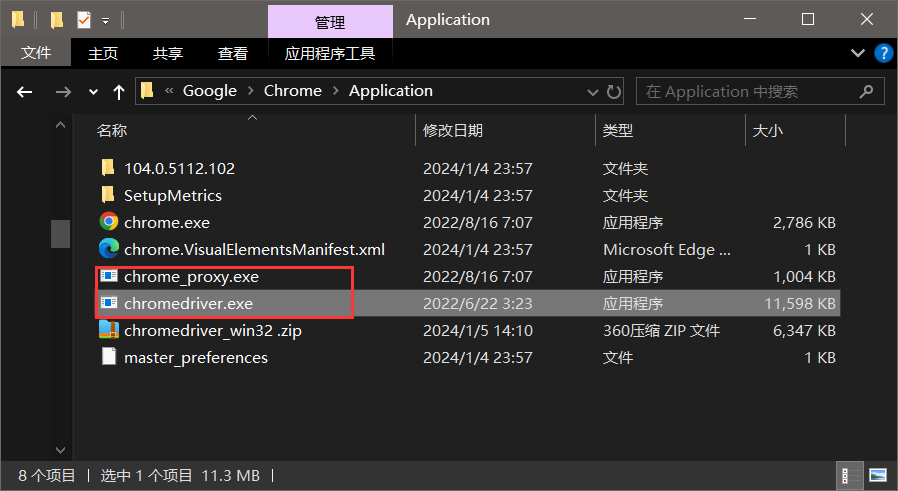Click the 360压缩 ZIP 文件 type cell
Image resolution: width=898 pixels, height=491 pixels.
point(661,331)
